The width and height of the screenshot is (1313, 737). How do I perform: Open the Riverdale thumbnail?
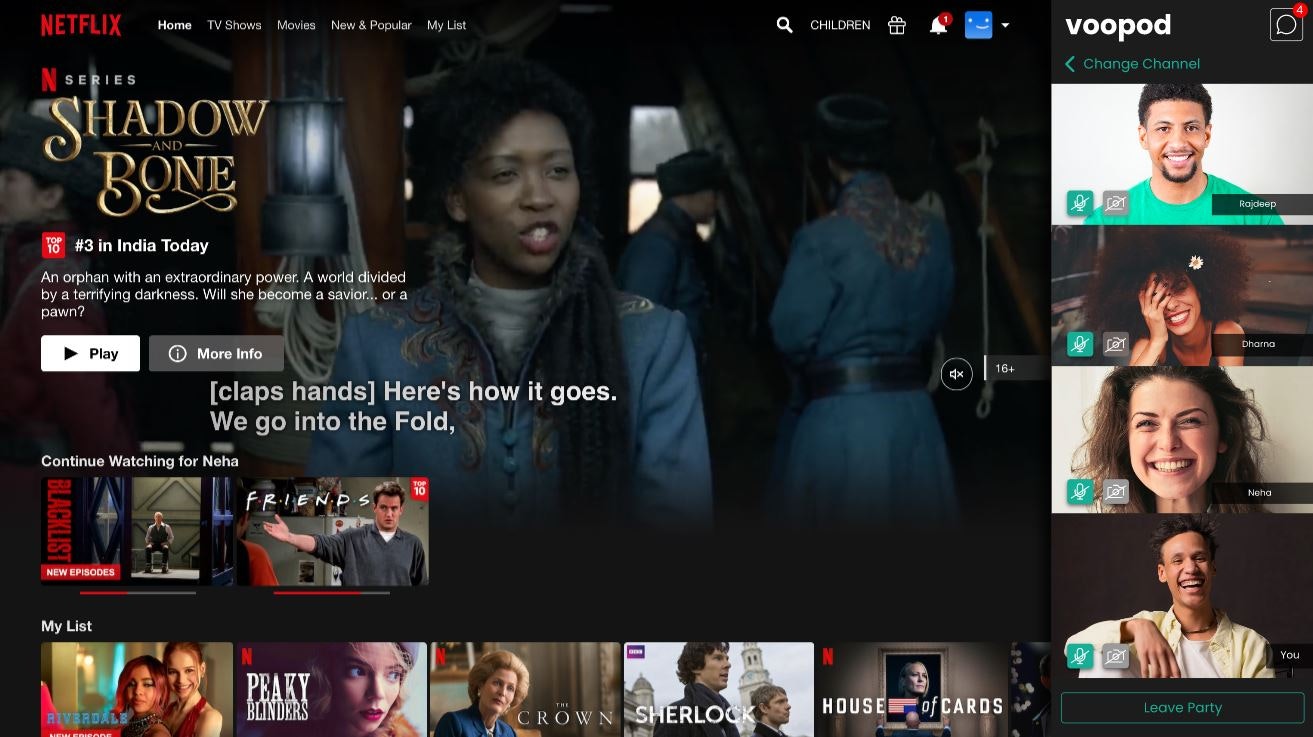point(137,690)
